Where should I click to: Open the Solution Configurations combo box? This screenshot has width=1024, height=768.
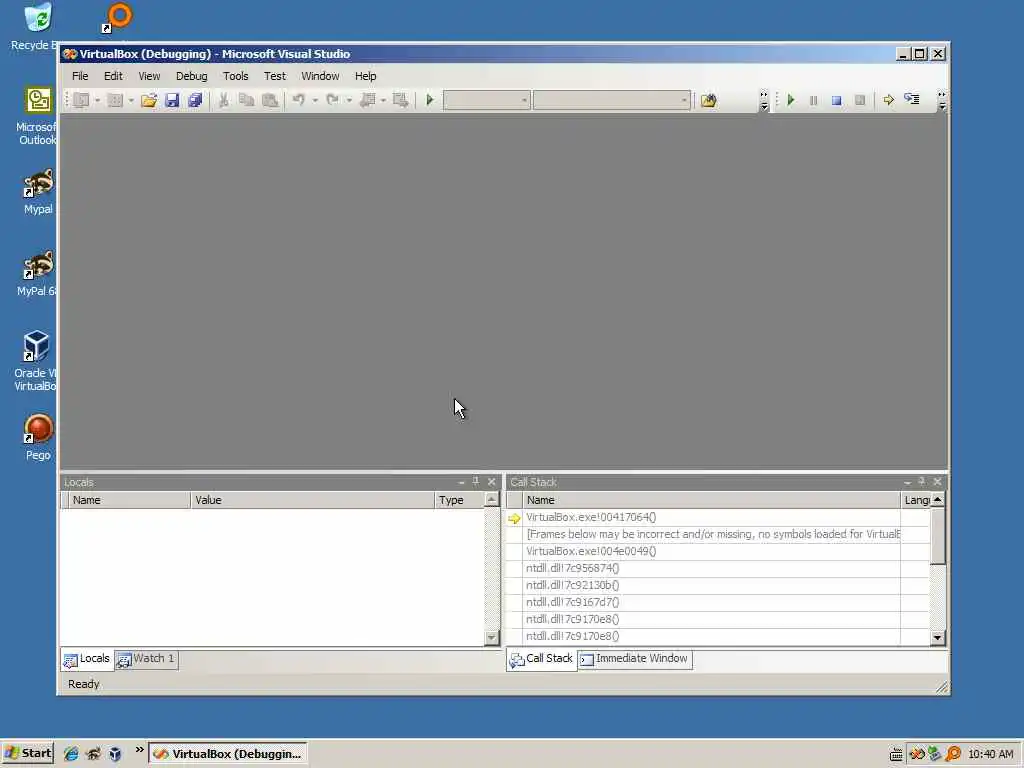[x=487, y=101]
